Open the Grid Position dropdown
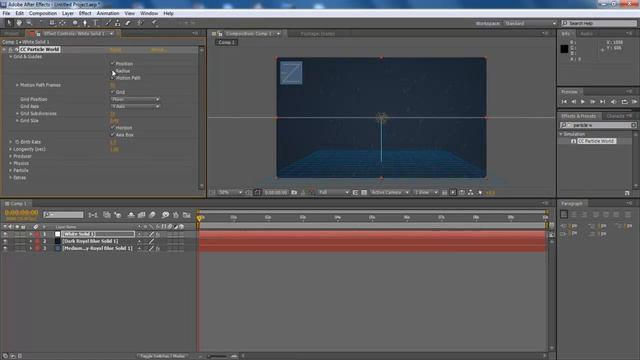This screenshot has height=360, width=640. [x=135, y=99]
